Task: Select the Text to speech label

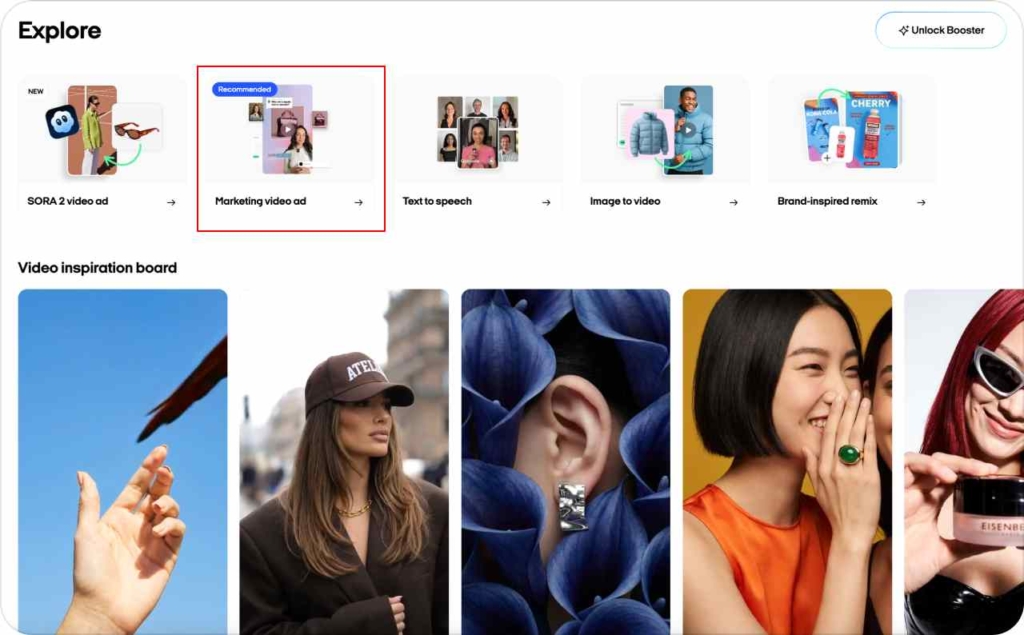Action: tap(437, 201)
